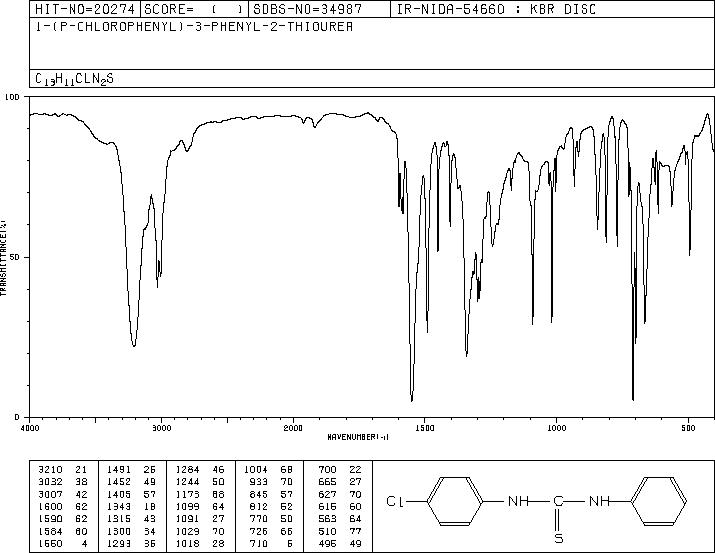The height and width of the screenshot is (553, 715).
Task: Select peak table value 563
Action: tap(327, 519)
